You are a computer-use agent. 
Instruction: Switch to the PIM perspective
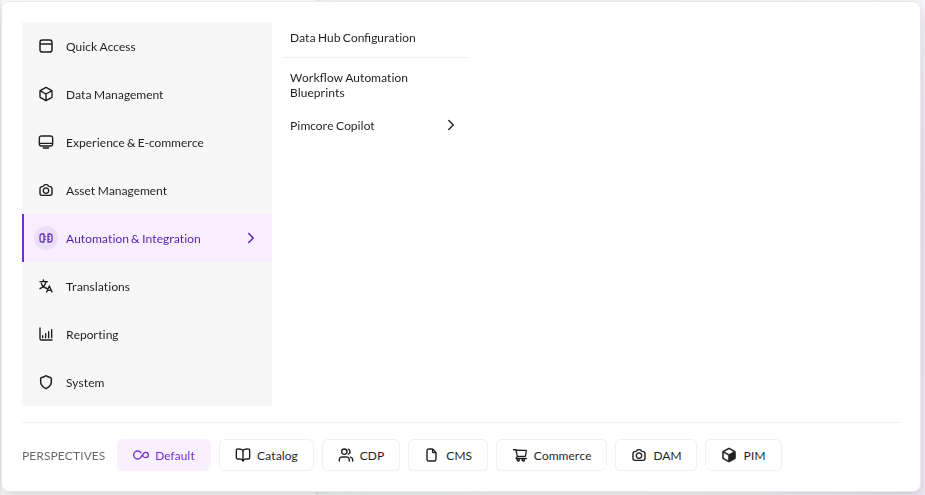(x=743, y=455)
